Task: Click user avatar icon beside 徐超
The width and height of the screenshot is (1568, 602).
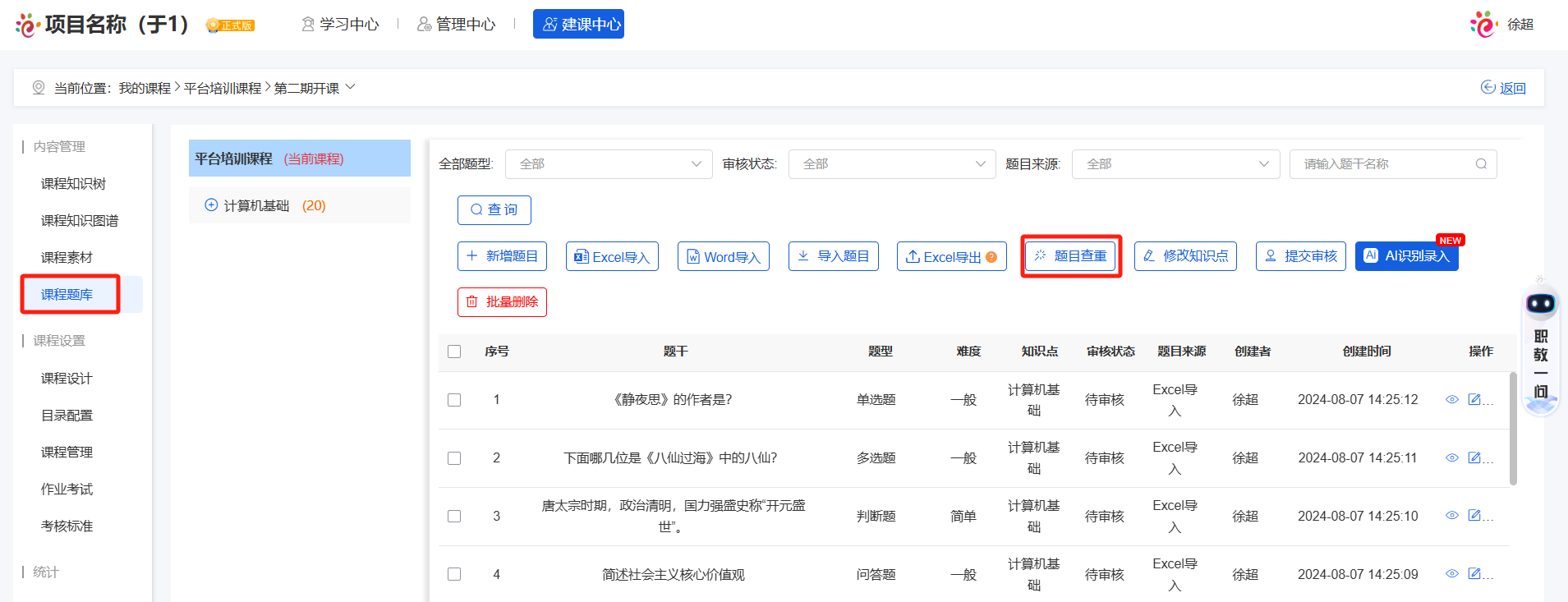Action: pos(1484,24)
